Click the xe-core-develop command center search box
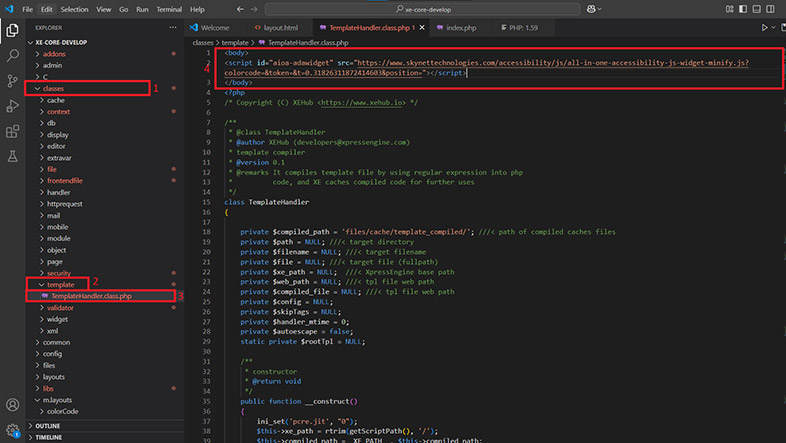786x443 pixels. point(423,9)
